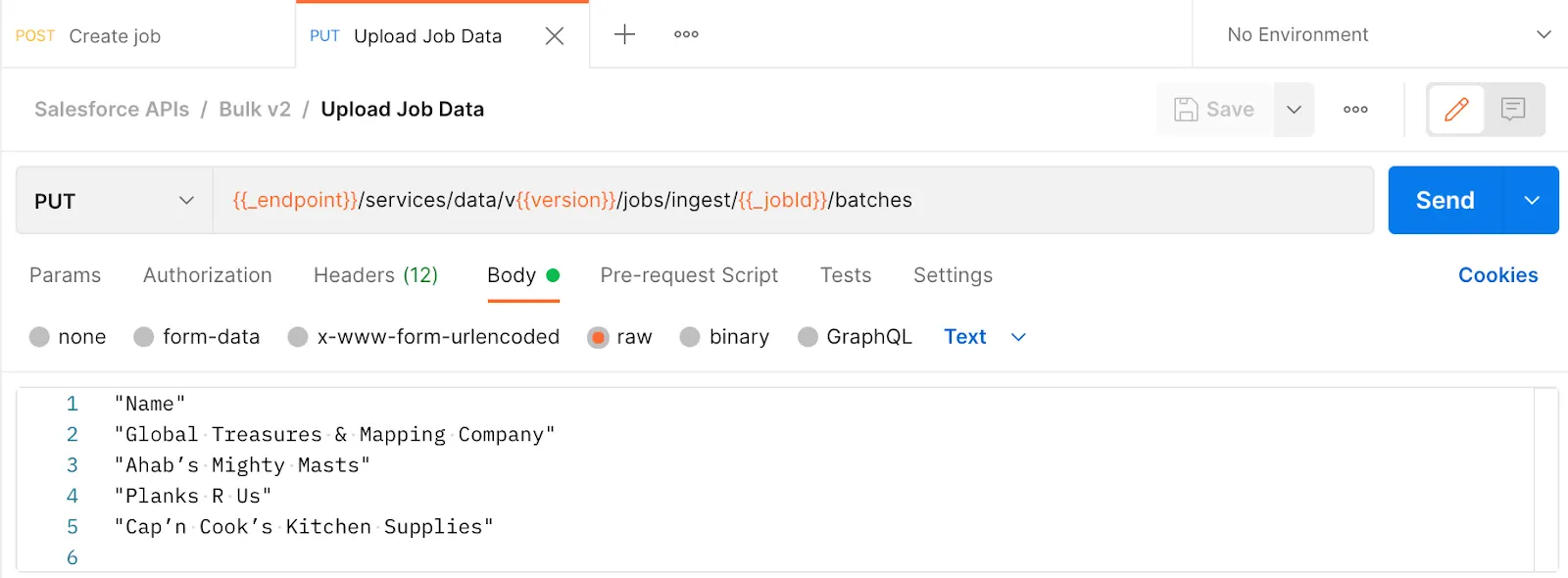Open more actions dots beside Save

coord(1355,110)
